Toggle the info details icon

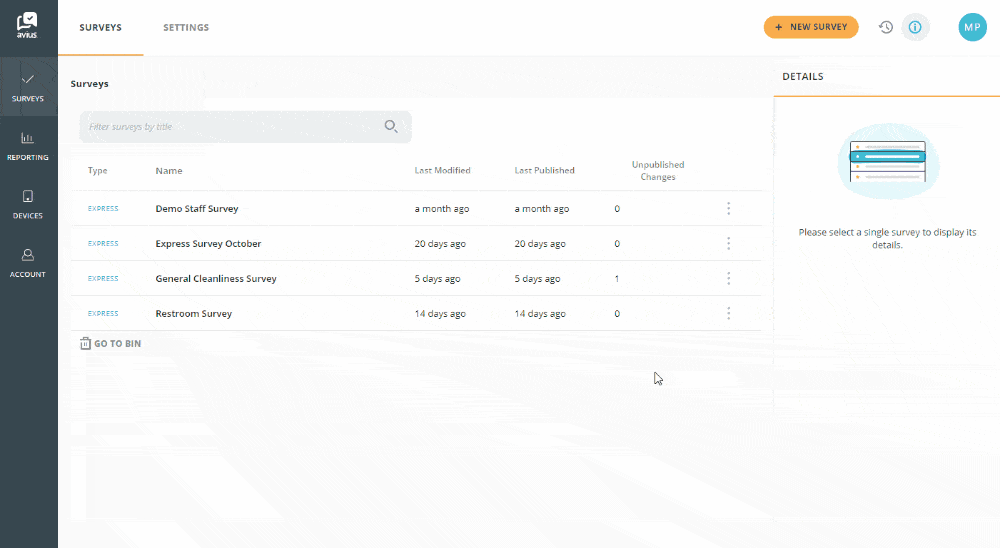(x=915, y=27)
